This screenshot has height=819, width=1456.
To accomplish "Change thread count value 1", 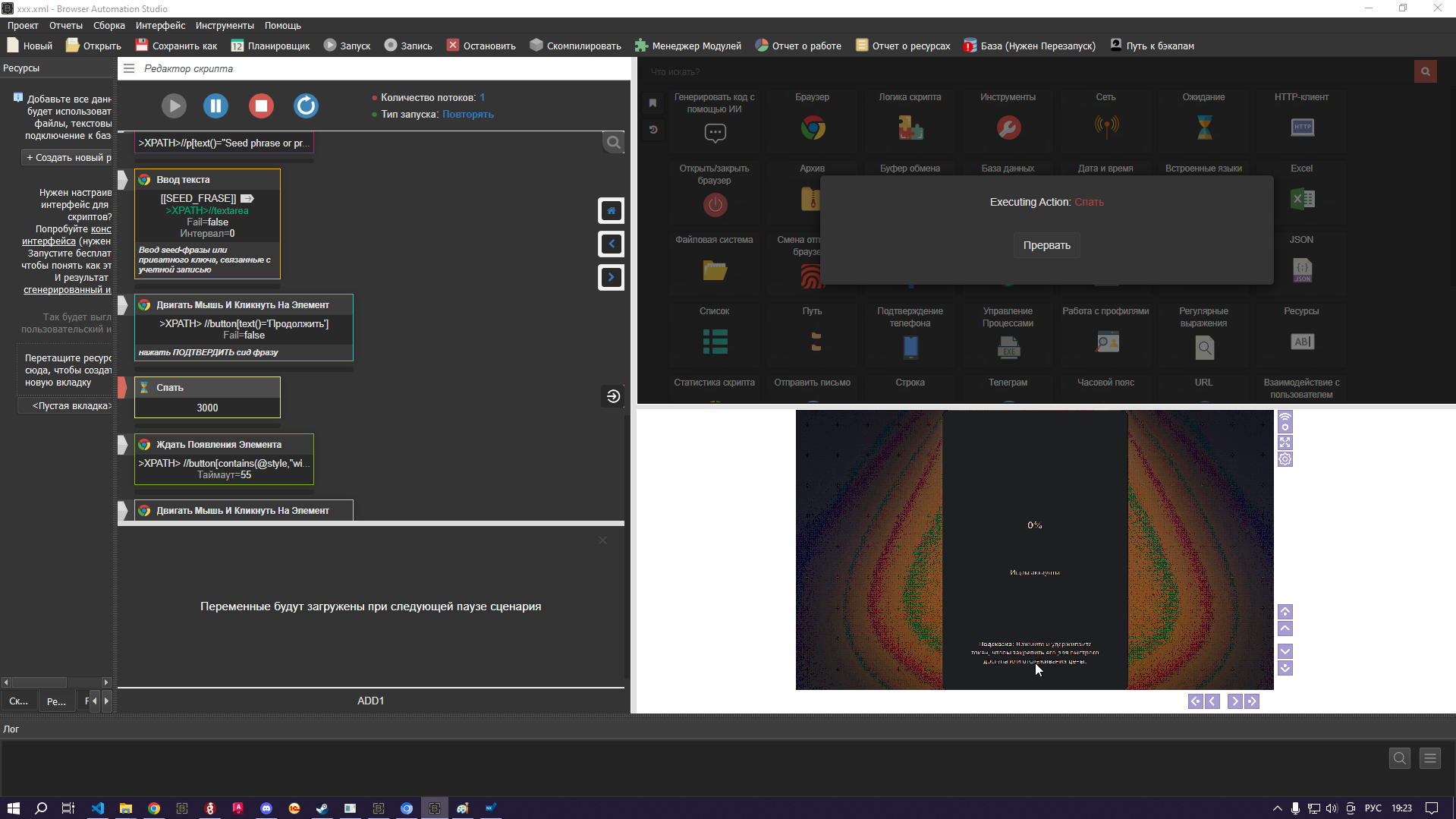I will (482, 98).
